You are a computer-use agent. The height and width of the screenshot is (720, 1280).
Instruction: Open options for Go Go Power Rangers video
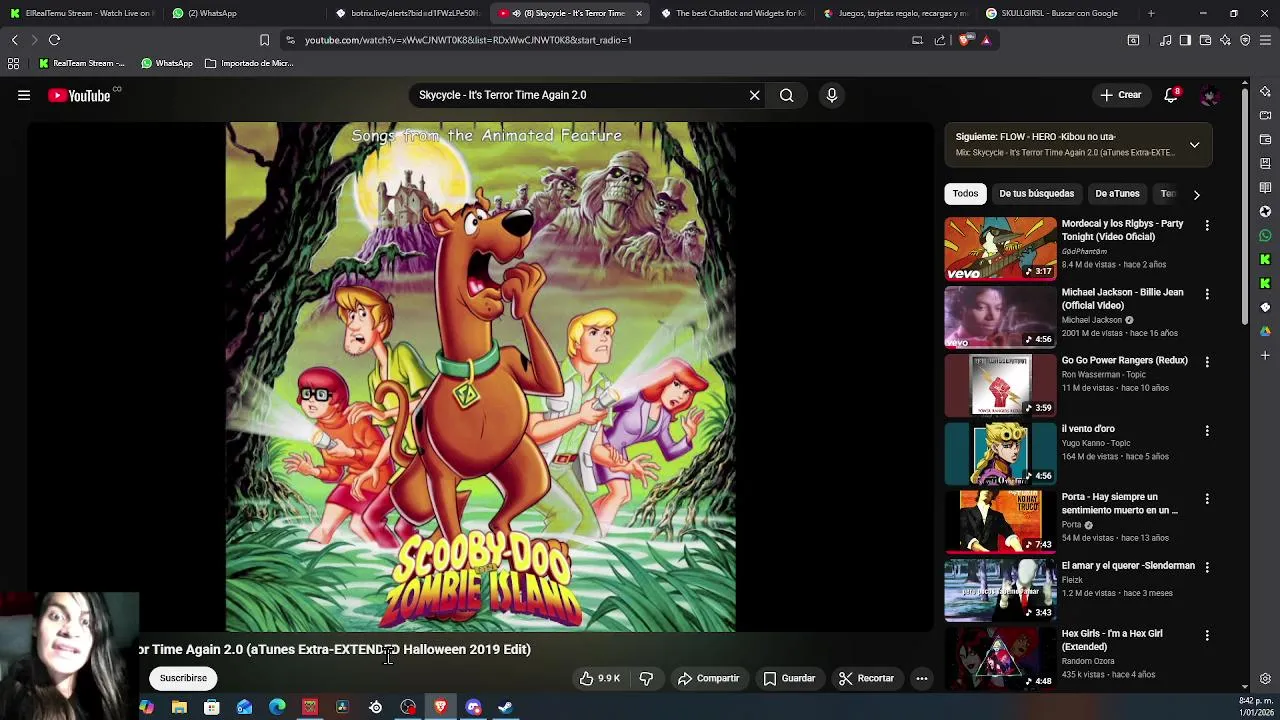(x=1207, y=362)
